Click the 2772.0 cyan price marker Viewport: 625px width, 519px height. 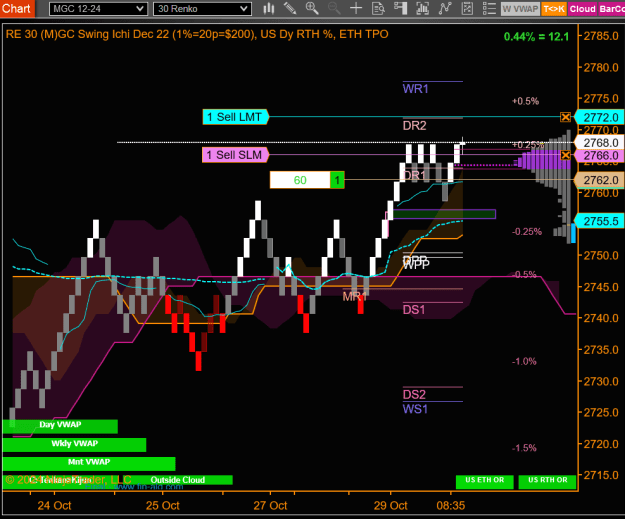pos(599,117)
